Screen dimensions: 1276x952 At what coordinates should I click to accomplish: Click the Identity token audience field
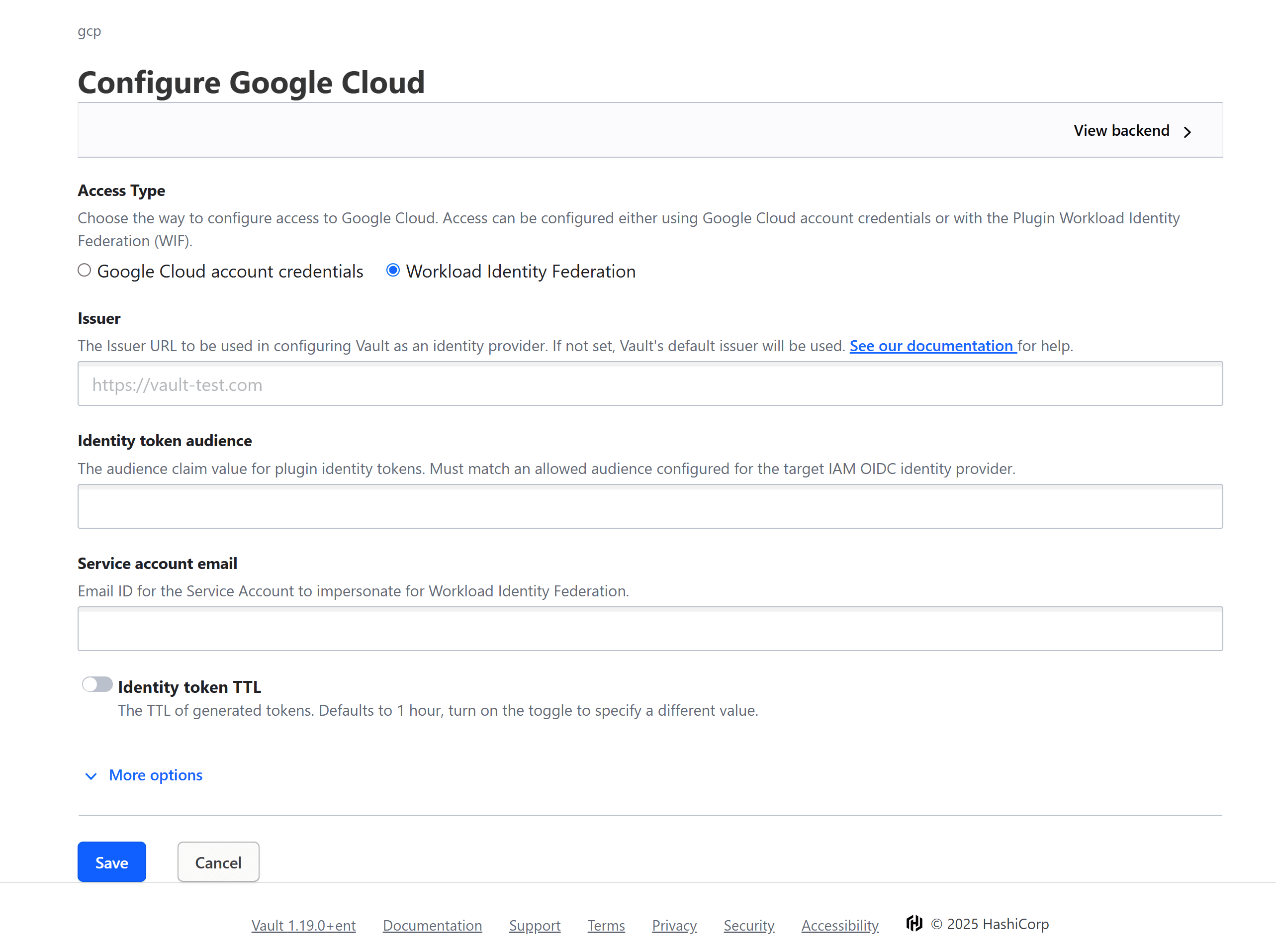(650, 506)
